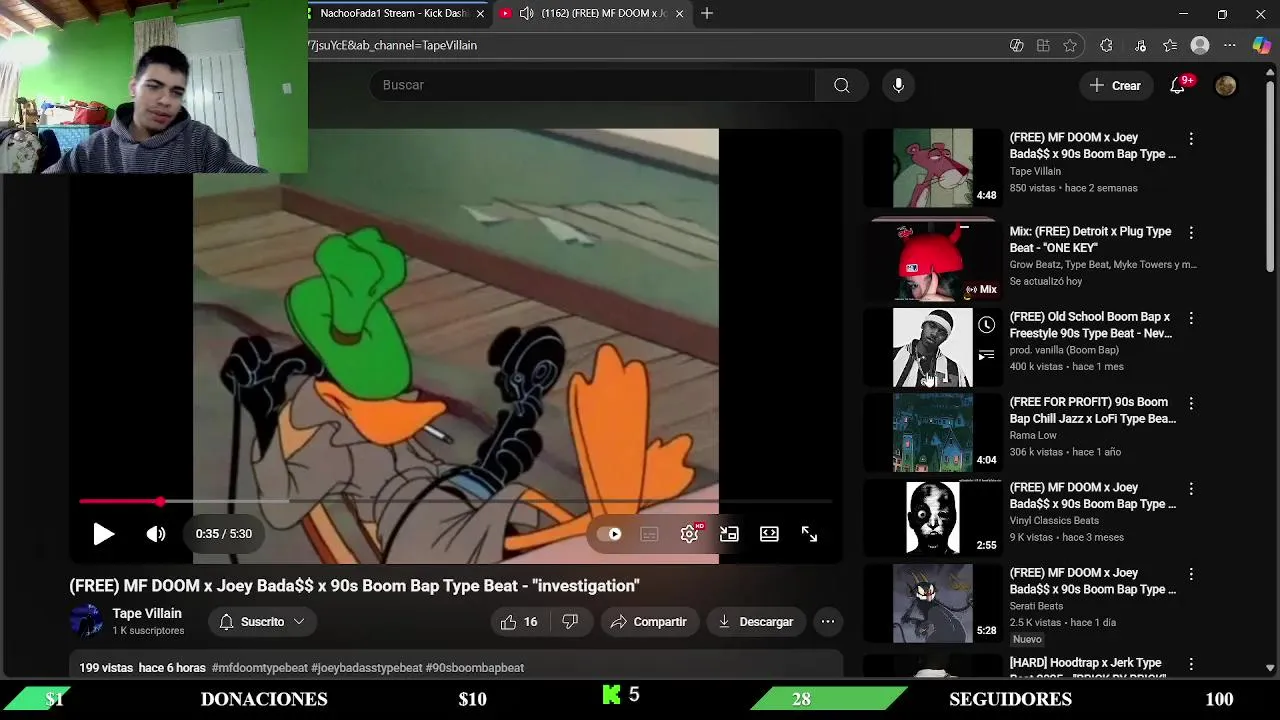Viewport: 1280px width, 720px height.
Task: Open split screen icon in address bar
Action: [1043, 45]
